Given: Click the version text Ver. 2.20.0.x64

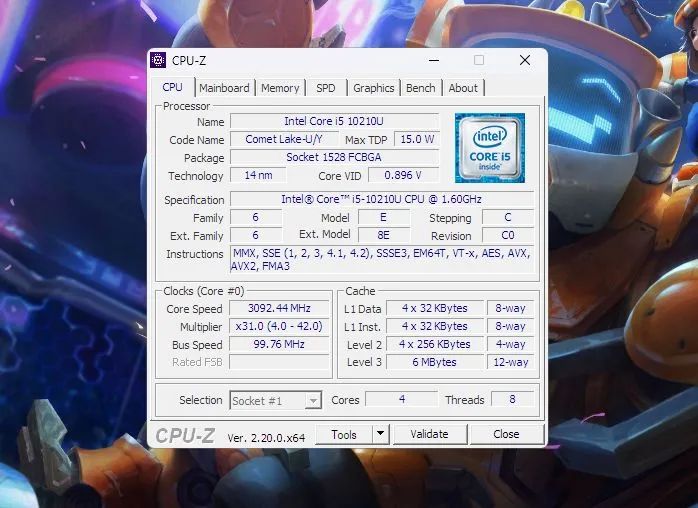Looking at the screenshot, I should 266,438.
